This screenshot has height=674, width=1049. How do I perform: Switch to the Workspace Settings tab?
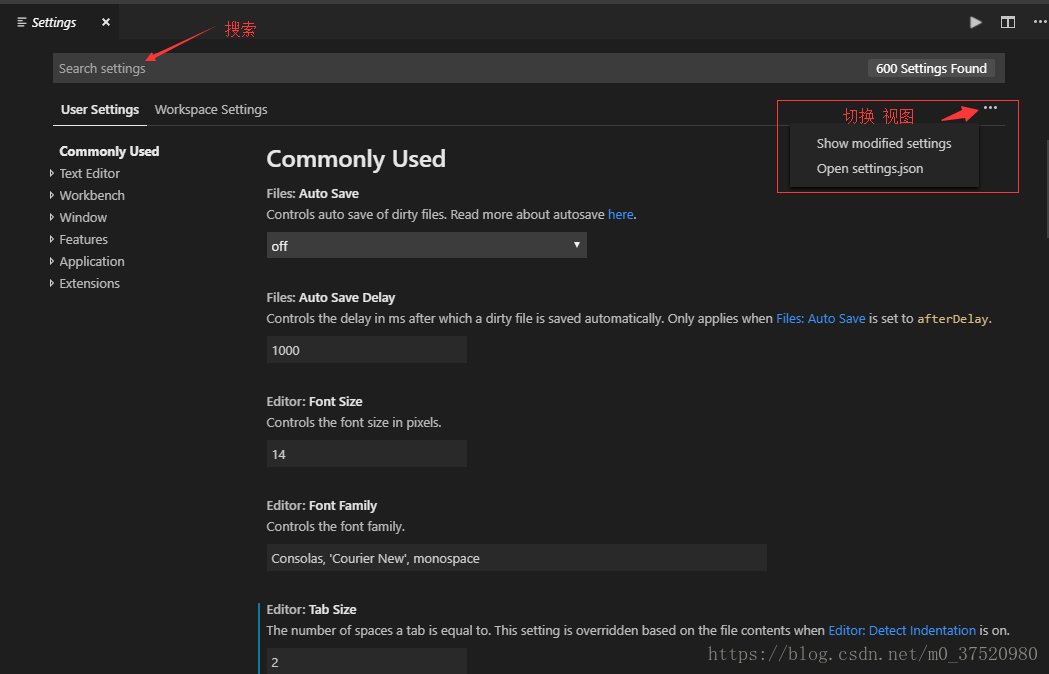211,110
